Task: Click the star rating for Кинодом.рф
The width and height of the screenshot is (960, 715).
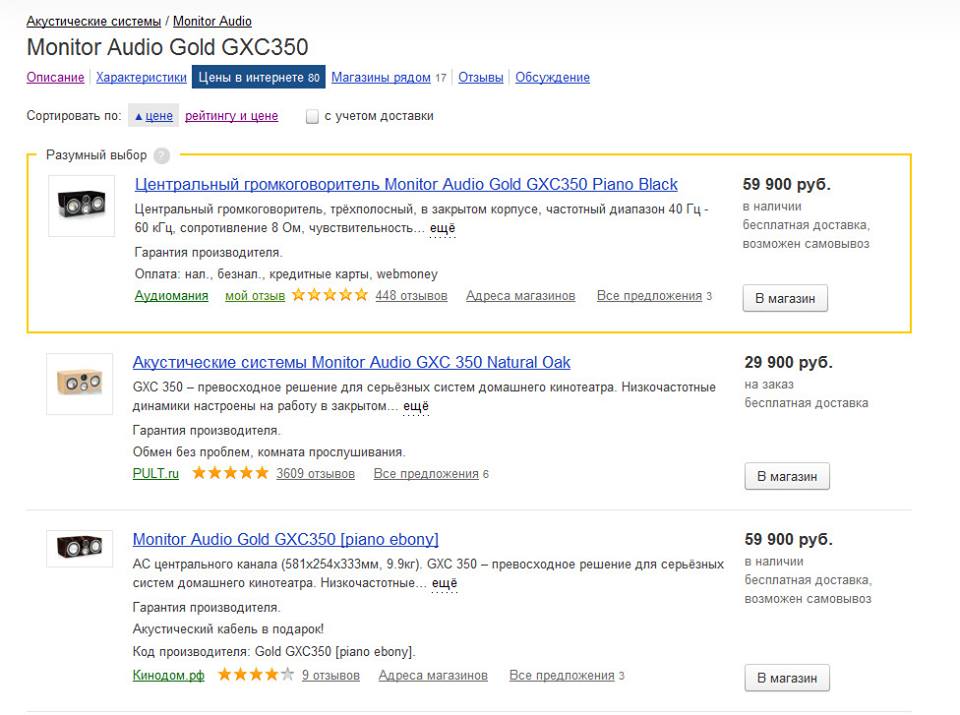Action: [x=256, y=676]
